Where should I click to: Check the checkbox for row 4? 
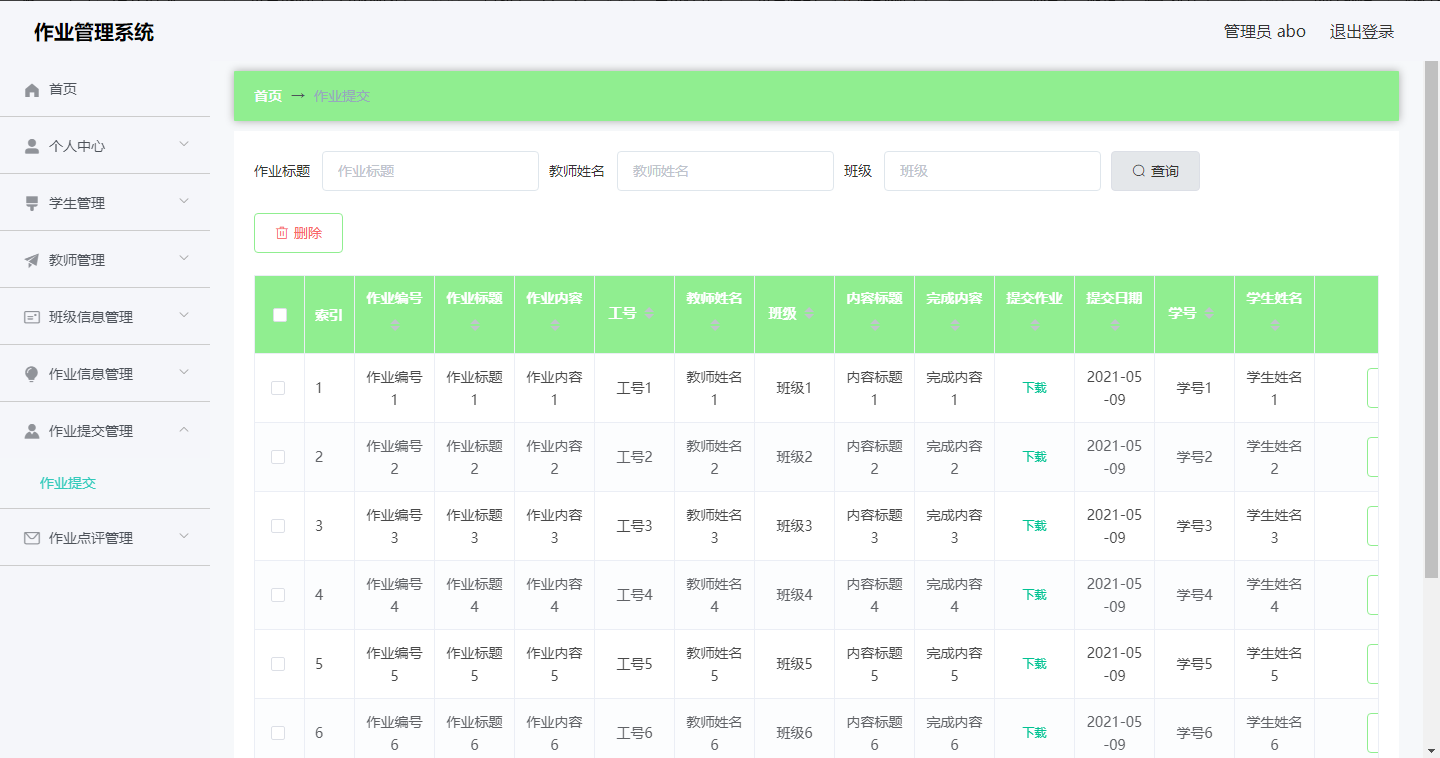pyautogui.click(x=278, y=595)
